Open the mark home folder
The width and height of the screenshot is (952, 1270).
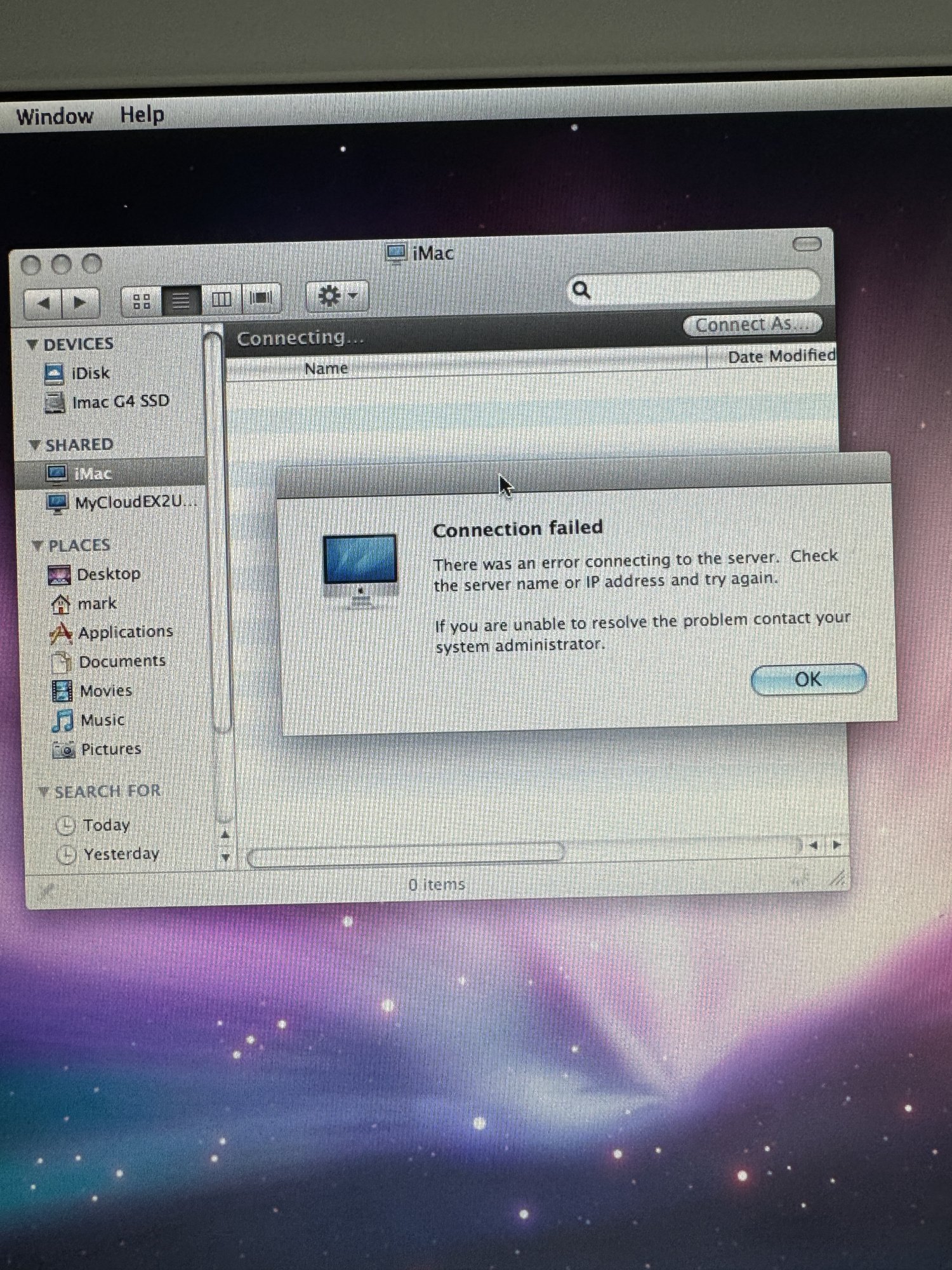click(x=83, y=603)
